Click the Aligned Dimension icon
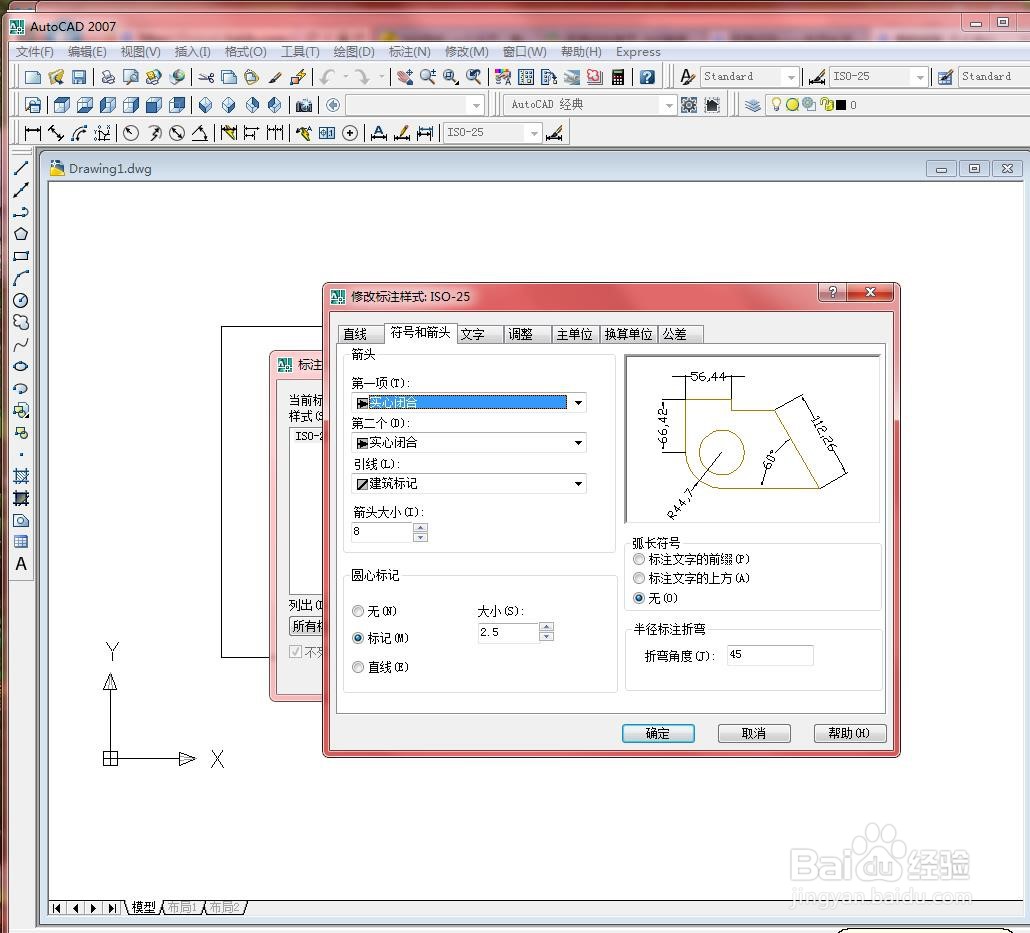Screen dimensions: 1030x933 [56, 133]
